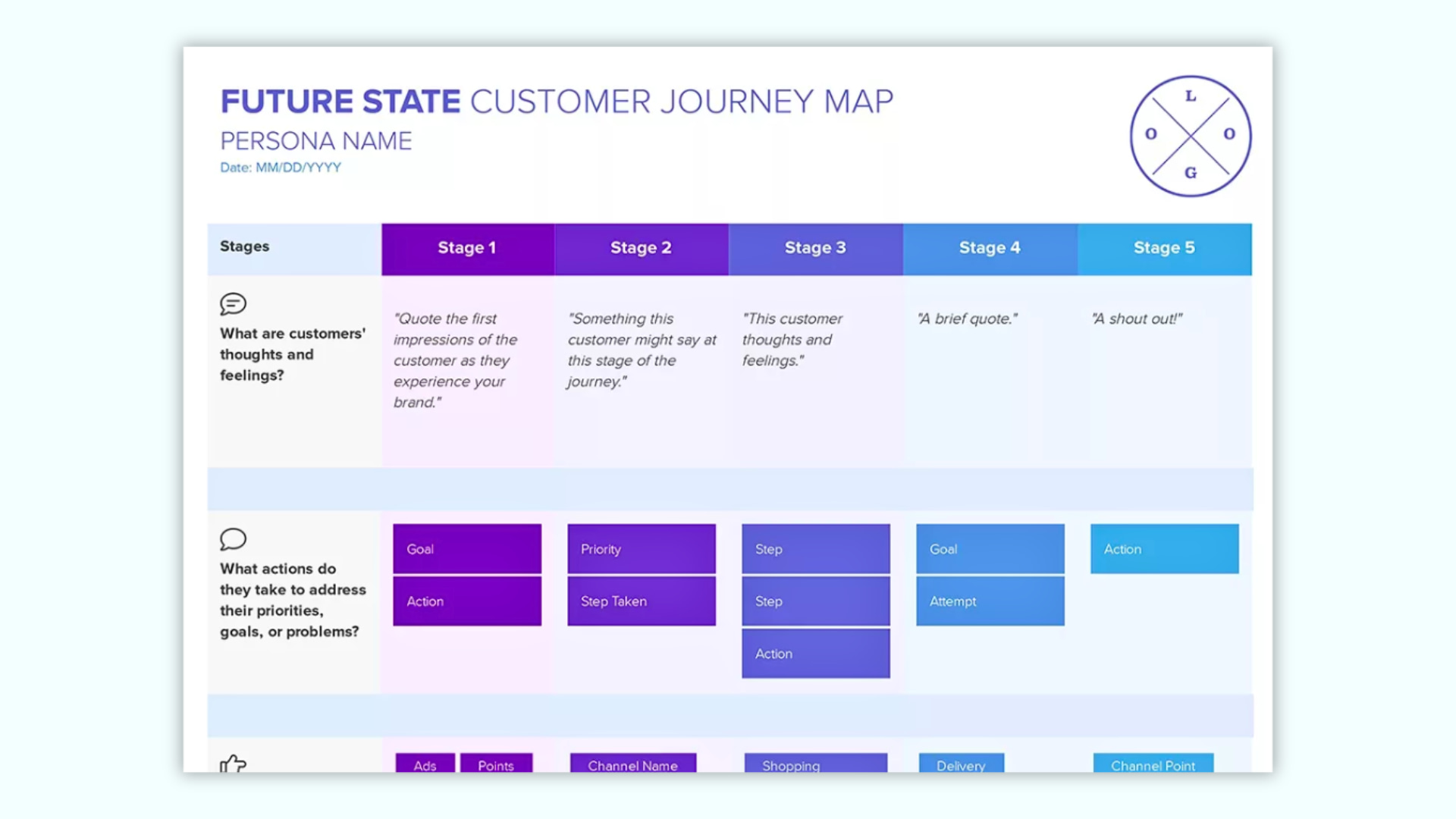The height and width of the screenshot is (819, 1456).
Task: Click the PERSONA NAME subtitle
Action: [316, 141]
